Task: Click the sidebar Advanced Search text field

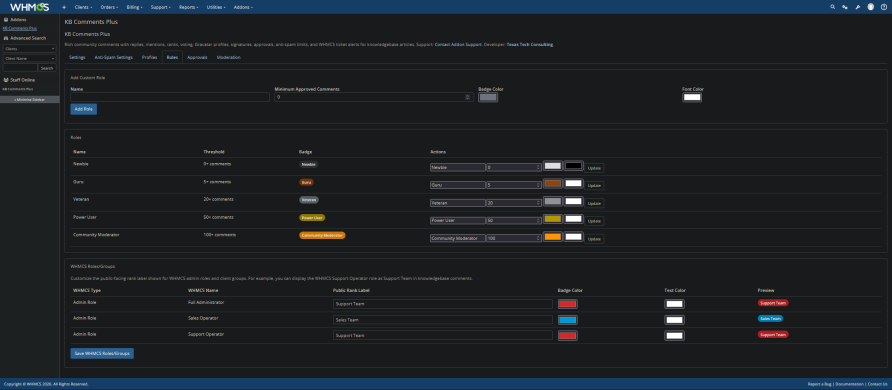Action: [20, 68]
